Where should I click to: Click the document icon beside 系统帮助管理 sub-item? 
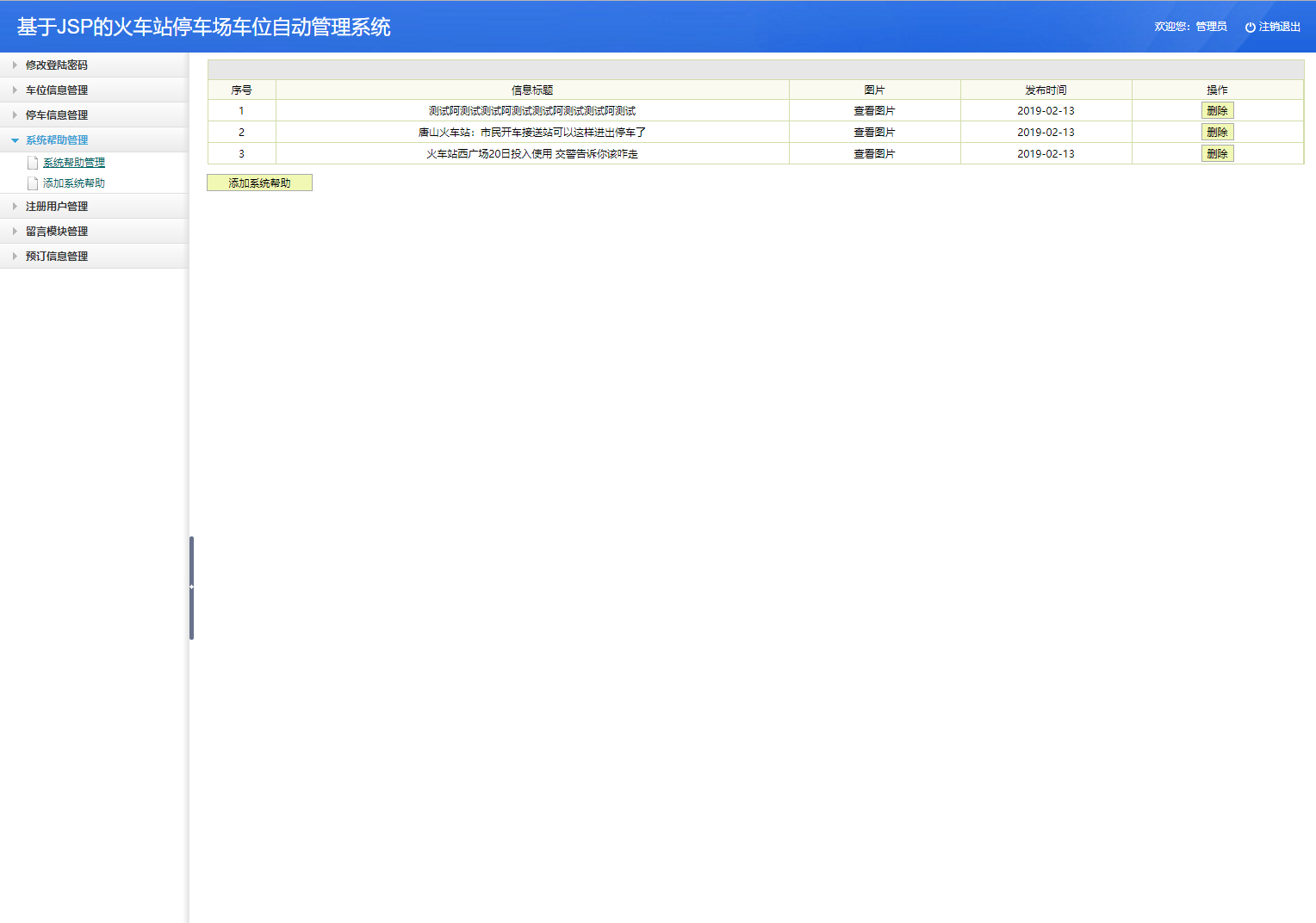tap(32, 162)
